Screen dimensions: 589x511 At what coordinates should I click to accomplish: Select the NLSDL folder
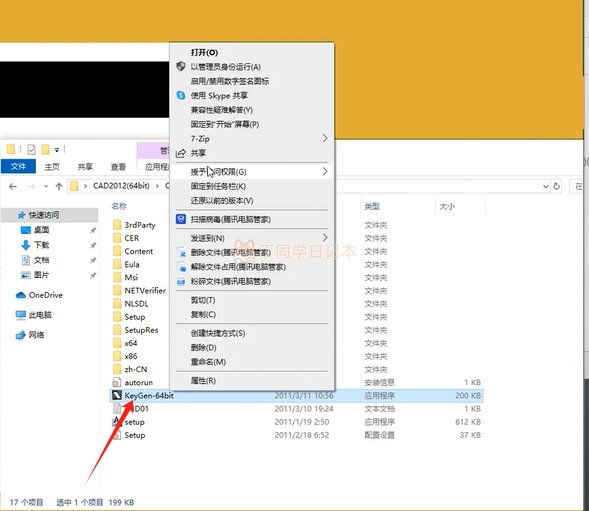(136, 304)
